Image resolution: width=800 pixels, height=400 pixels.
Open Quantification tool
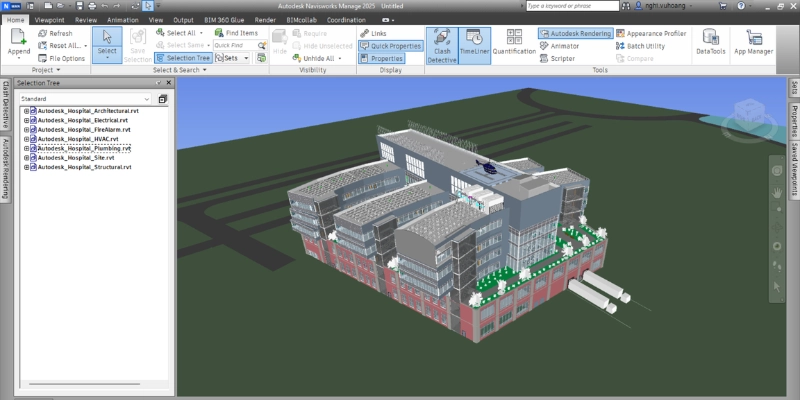[x=514, y=42]
